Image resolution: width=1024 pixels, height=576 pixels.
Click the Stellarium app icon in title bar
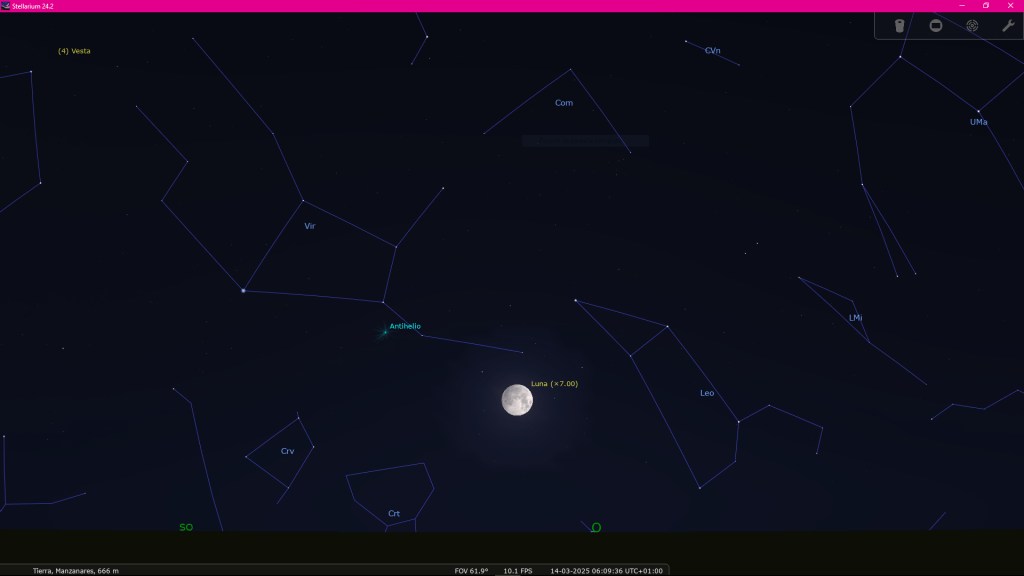click(6, 6)
